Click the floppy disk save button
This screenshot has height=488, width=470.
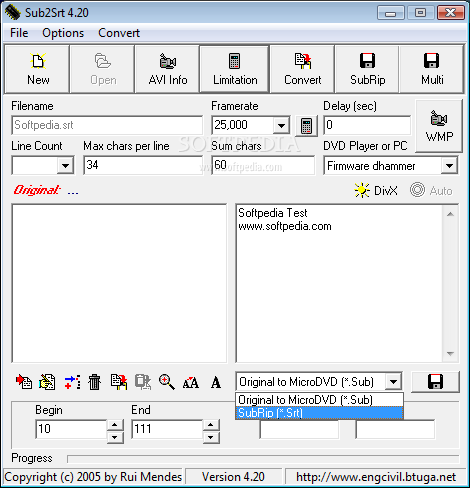pyautogui.click(x=435, y=382)
